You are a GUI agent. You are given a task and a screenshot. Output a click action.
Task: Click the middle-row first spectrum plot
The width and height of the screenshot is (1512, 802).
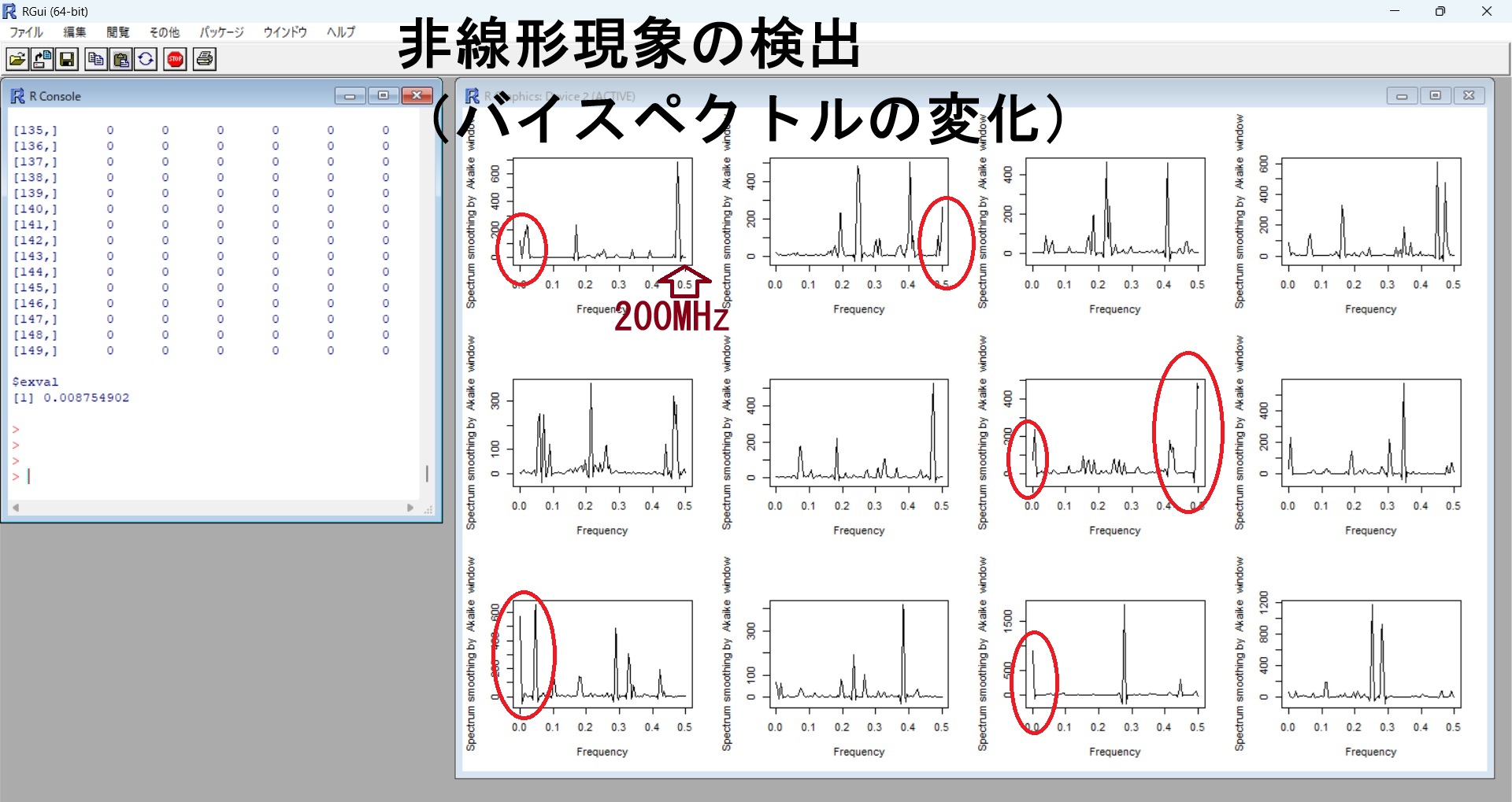602,432
